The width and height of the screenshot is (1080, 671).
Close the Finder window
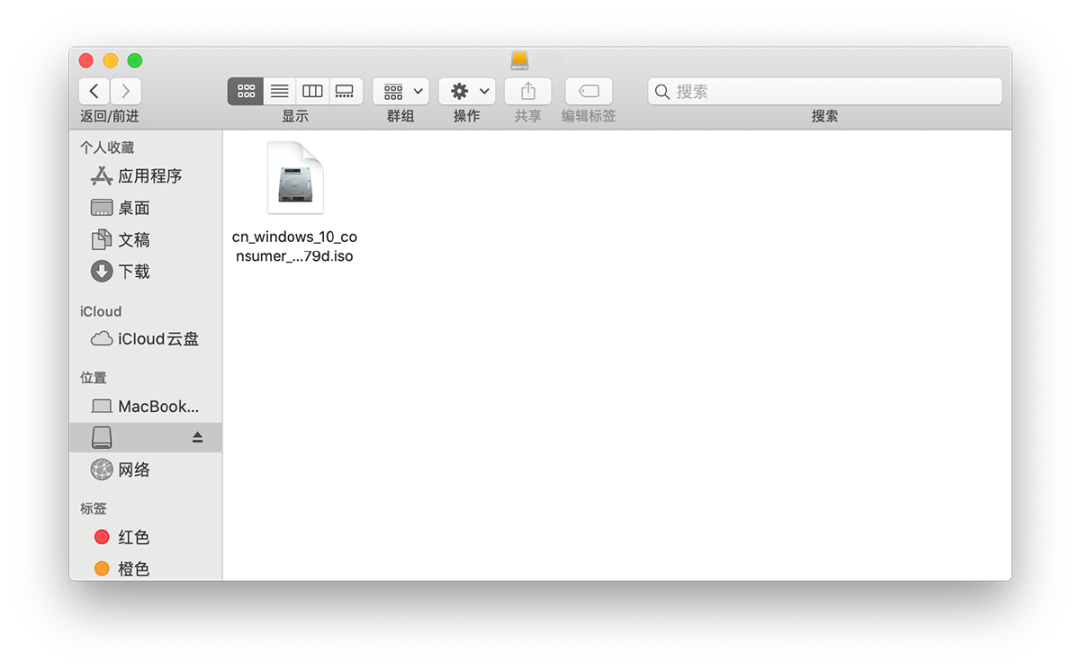coord(86,61)
